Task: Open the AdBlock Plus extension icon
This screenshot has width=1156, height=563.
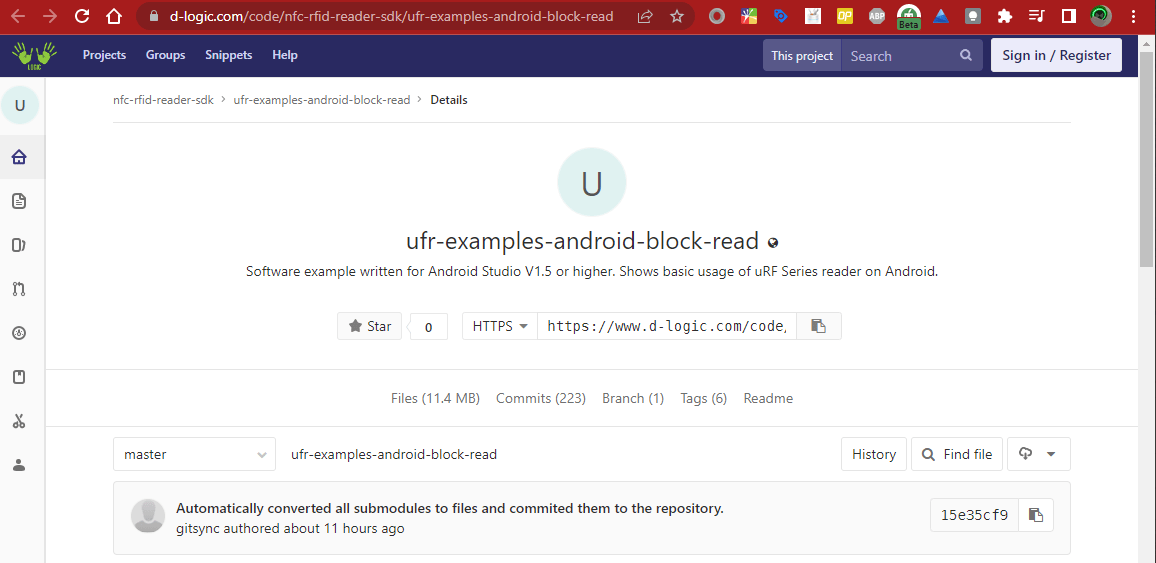Action: point(877,16)
